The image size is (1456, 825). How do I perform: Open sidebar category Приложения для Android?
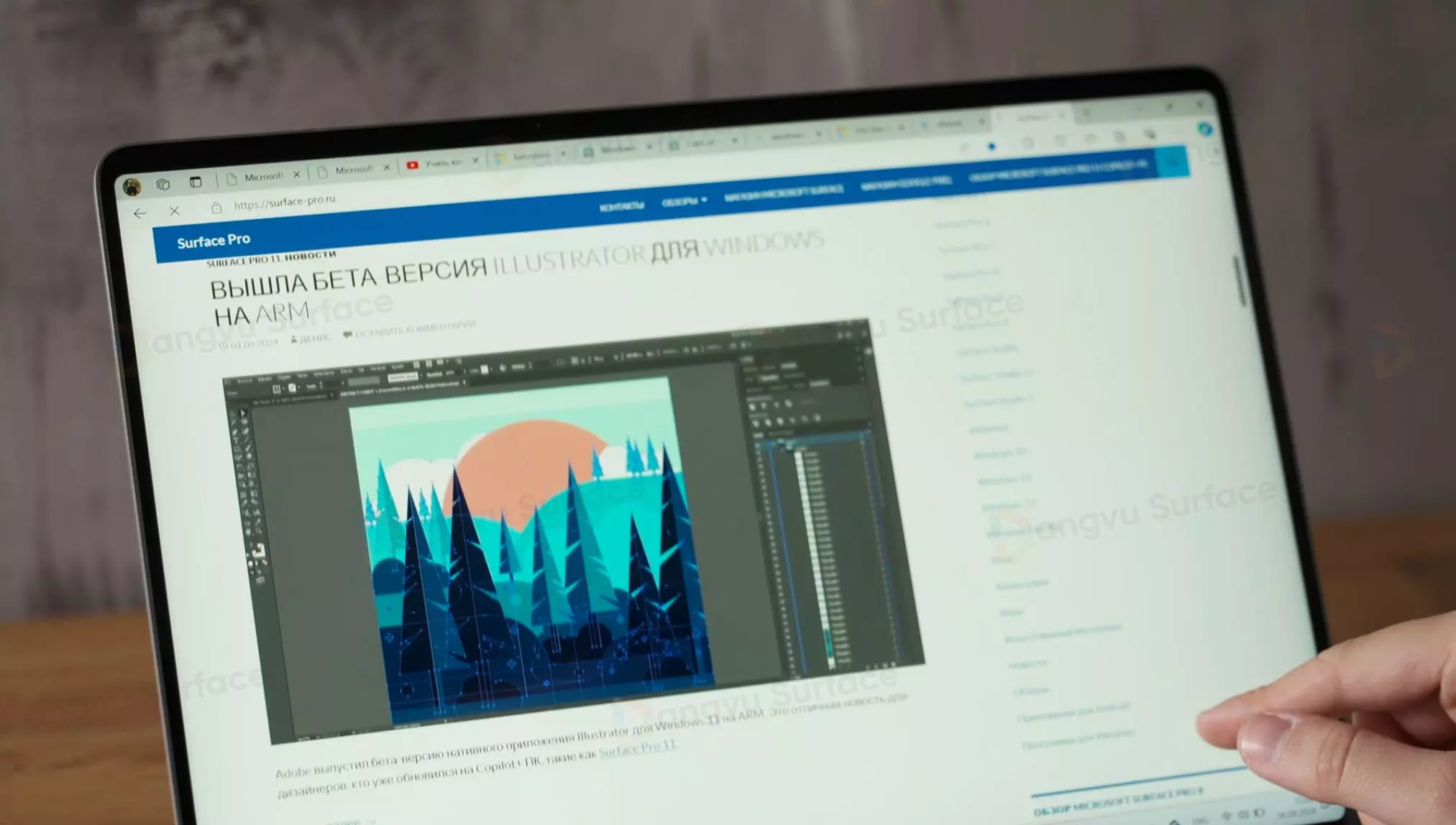1073,711
